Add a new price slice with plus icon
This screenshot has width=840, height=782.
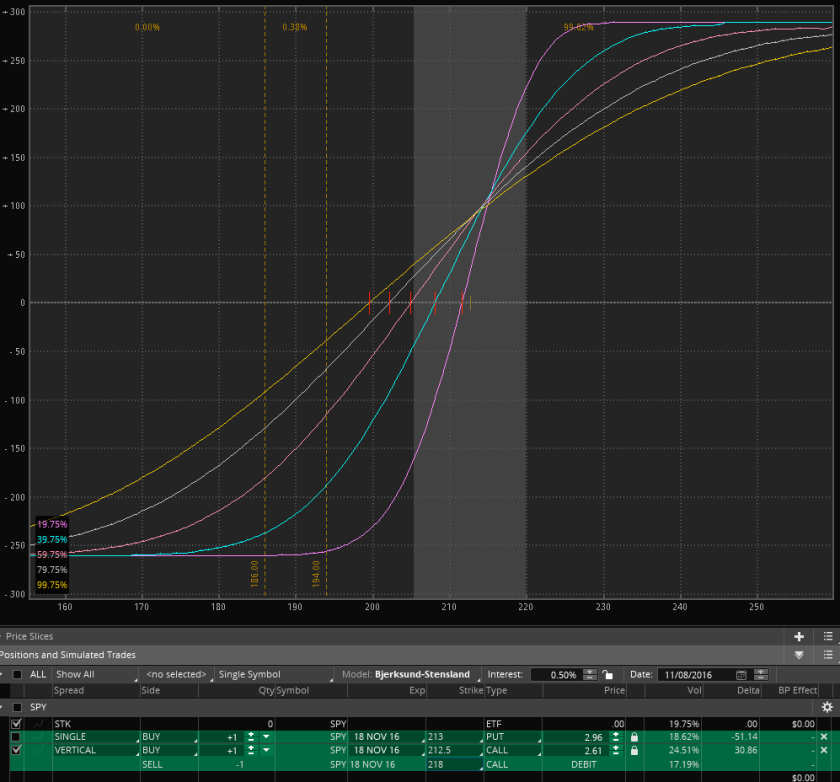click(x=799, y=636)
